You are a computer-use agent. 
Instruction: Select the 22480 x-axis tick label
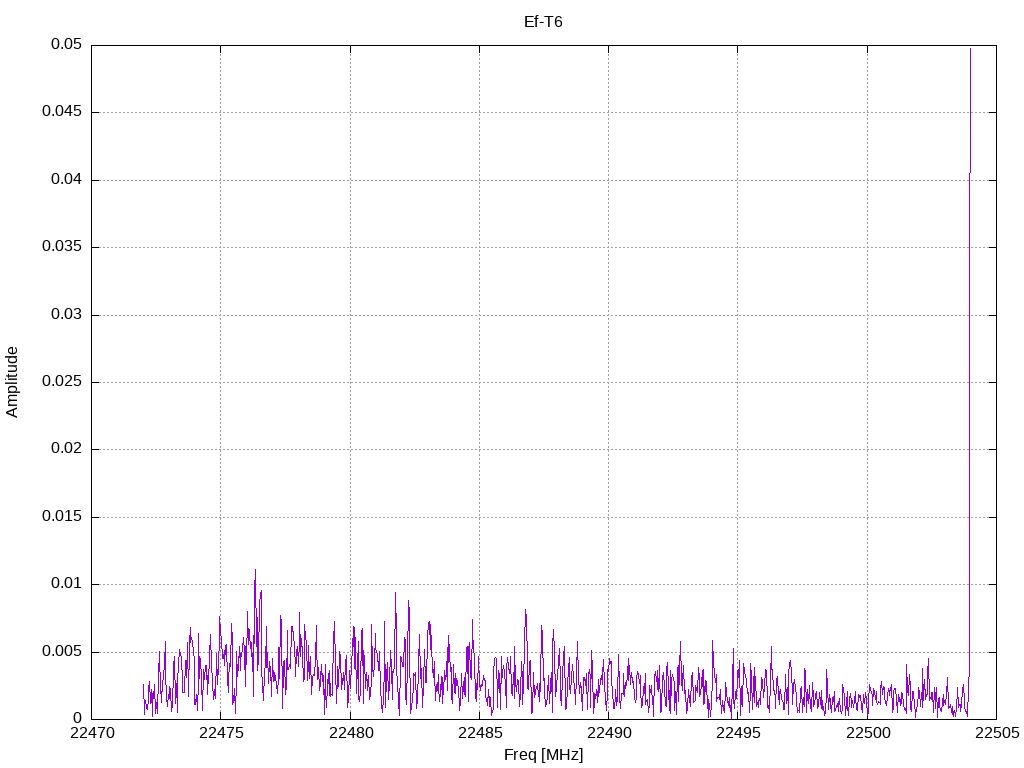pos(350,733)
